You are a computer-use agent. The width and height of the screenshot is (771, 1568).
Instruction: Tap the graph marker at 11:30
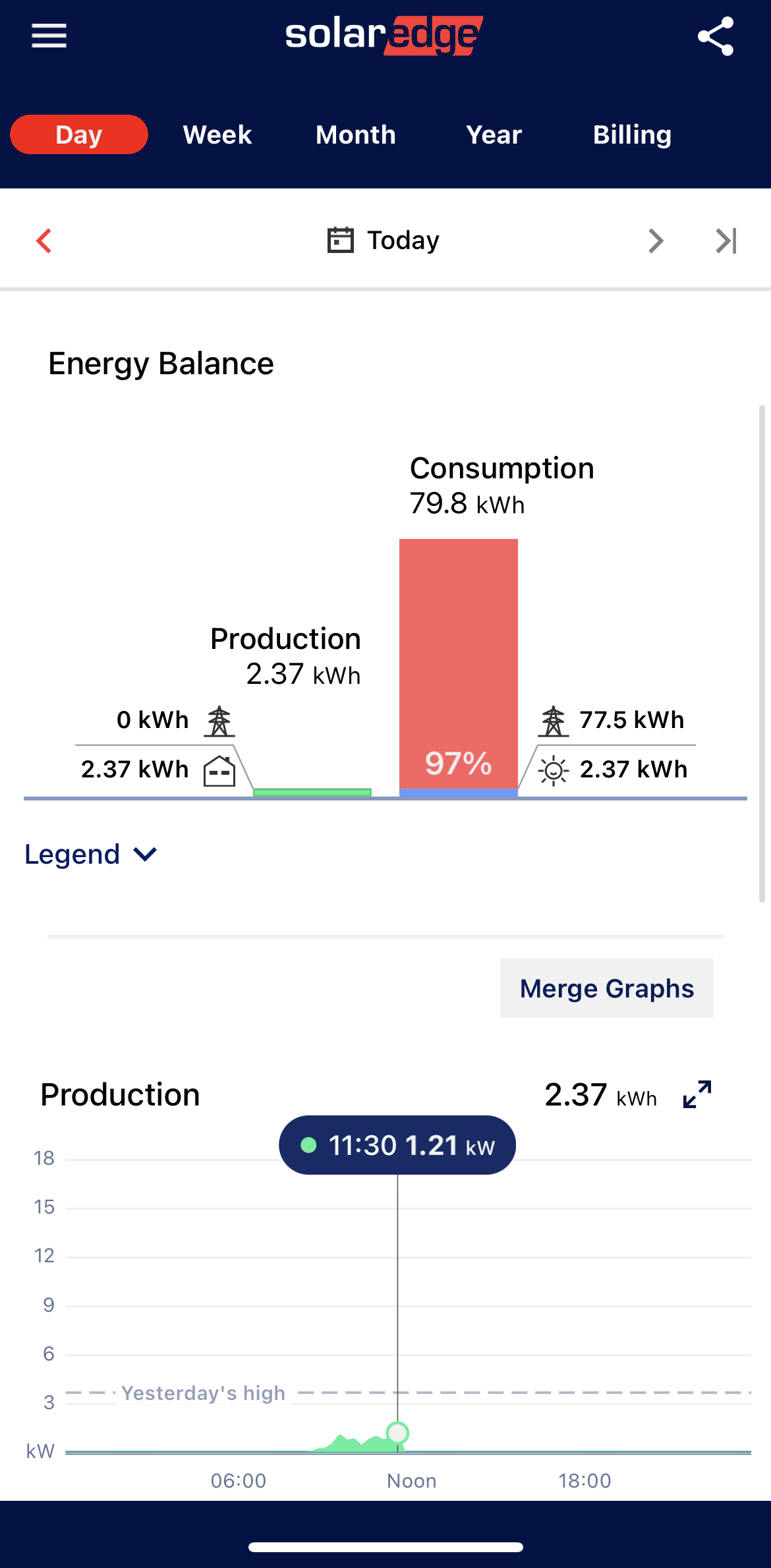(397, 1432)
